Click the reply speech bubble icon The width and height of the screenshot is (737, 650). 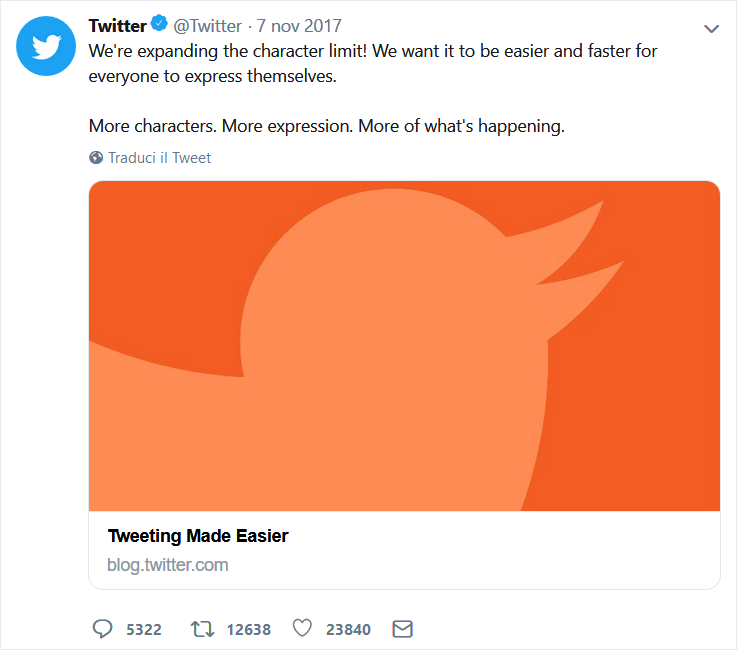coord(102,629)
